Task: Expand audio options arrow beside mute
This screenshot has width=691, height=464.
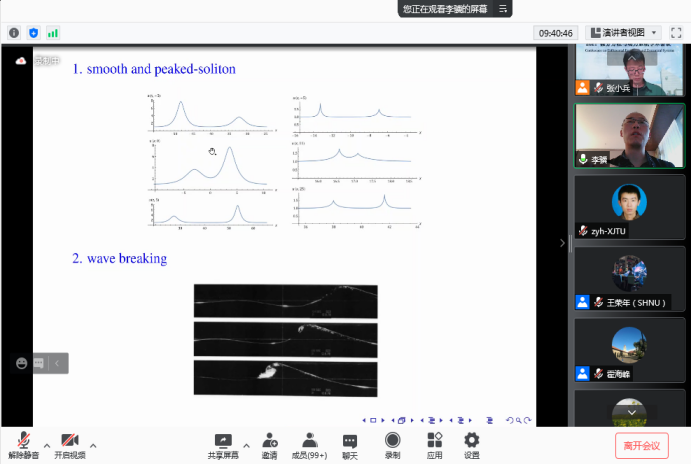Action: pyautogui.click(x=47, y=445)
